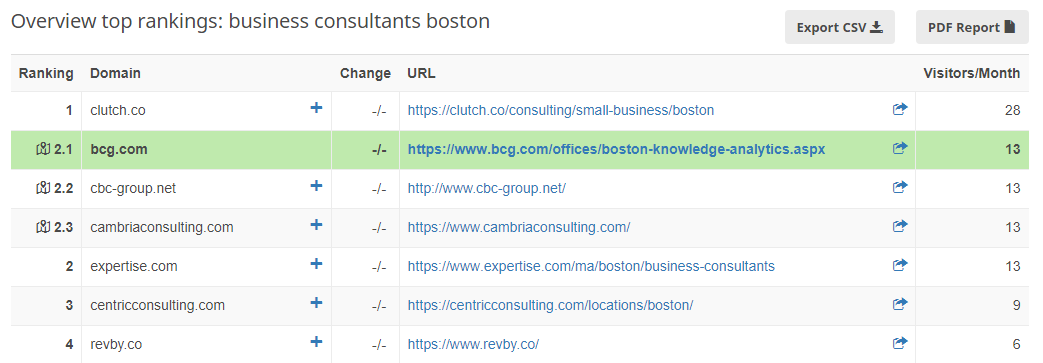The width and height of the screenshot is (1043, 363).
Task: Open clutch.co URL via external link icon
Action: (x=900, y=109)
